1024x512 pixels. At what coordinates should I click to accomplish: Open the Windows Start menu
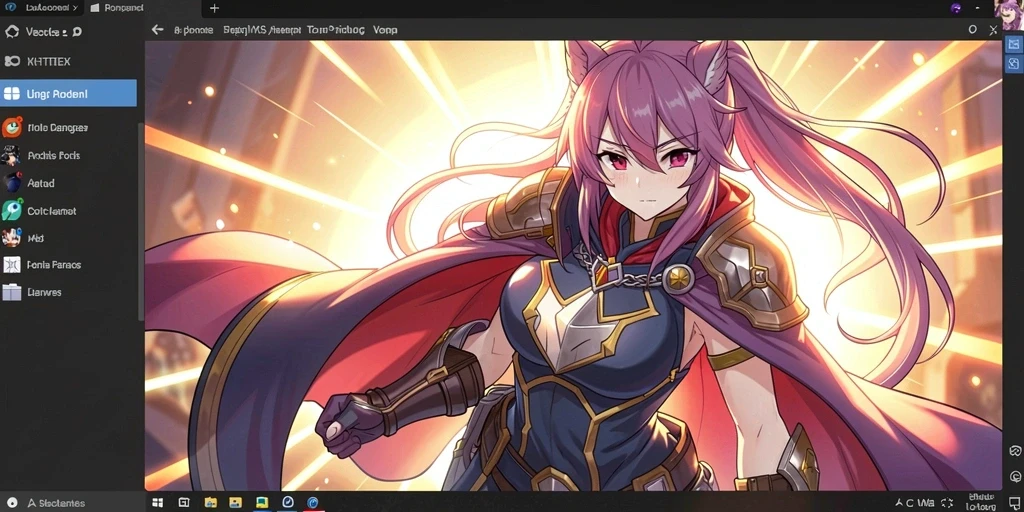[x=157, y=503]
